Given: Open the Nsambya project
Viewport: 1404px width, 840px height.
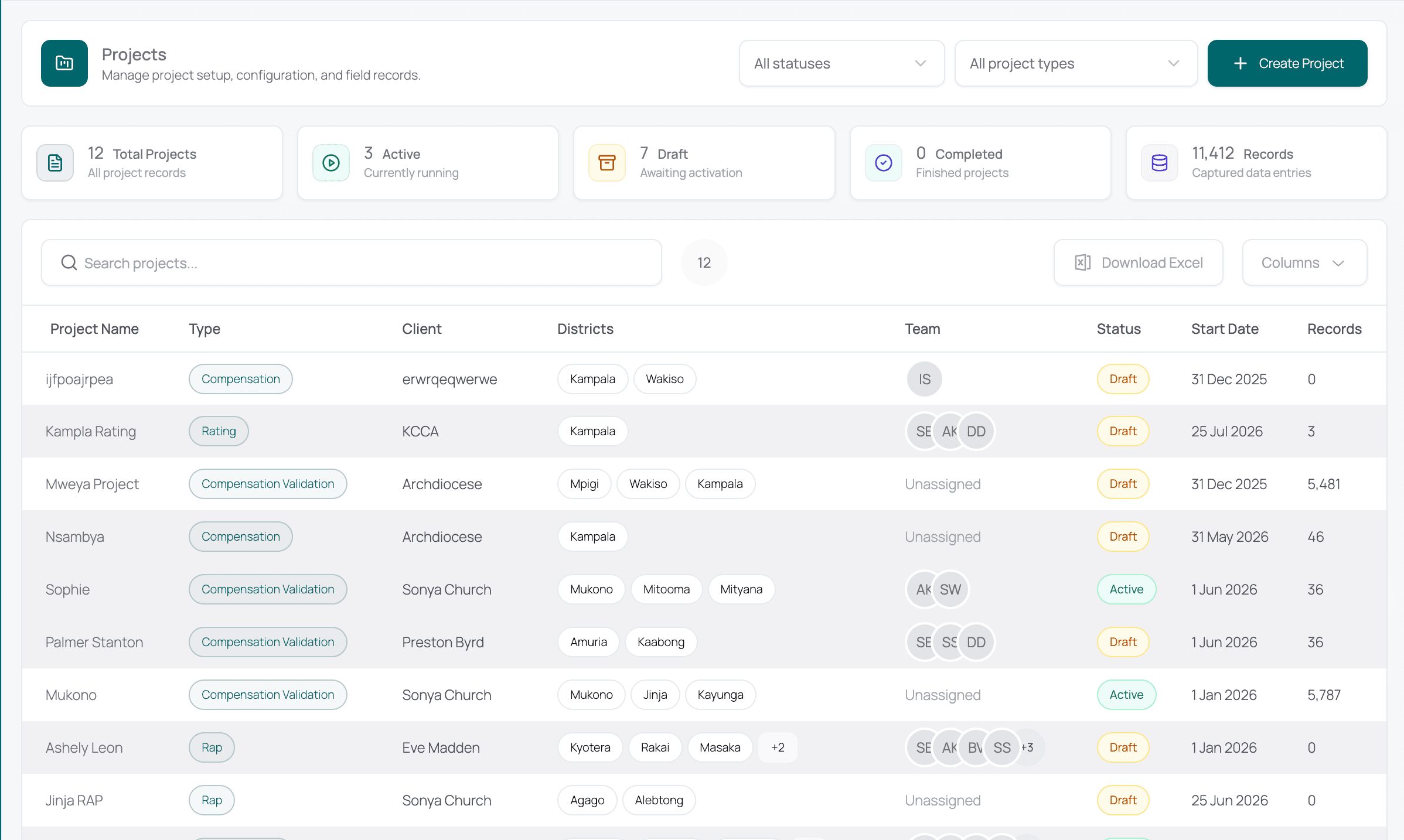Looking at the screenshot, I should [75, 537].
